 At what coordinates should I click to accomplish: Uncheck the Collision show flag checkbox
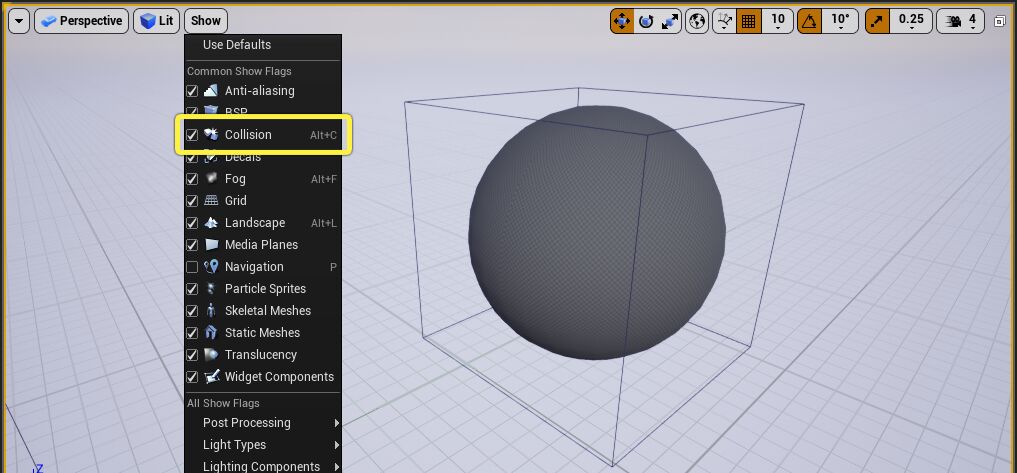point(192,135)
